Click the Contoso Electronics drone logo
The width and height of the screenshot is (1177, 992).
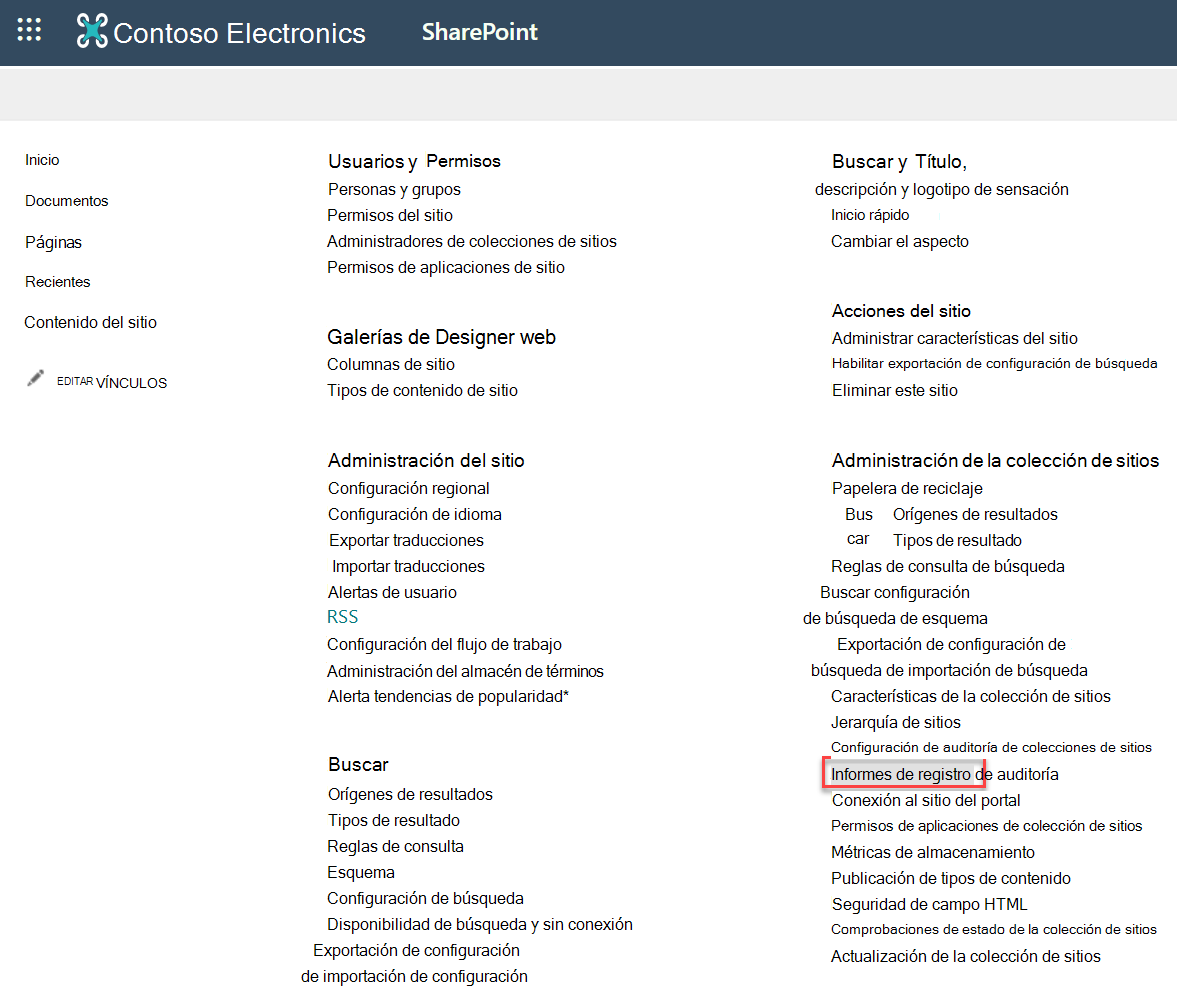tap(92, 32)
